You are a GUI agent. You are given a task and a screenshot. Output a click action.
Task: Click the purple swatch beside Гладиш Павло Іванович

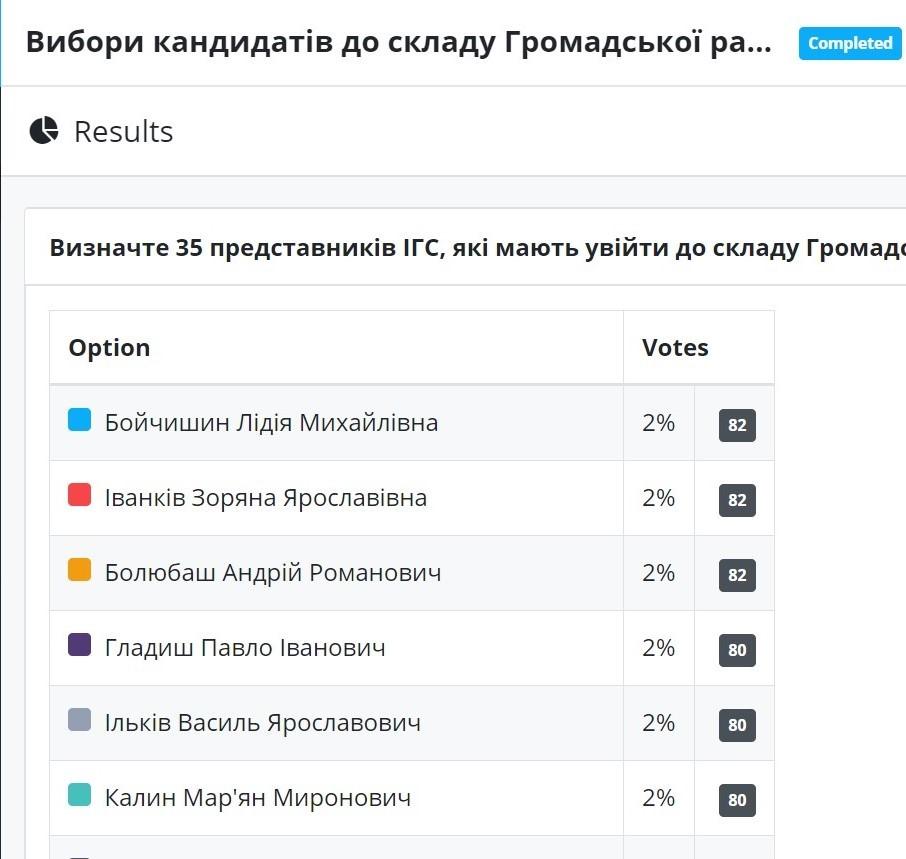[x=80, y=645]
